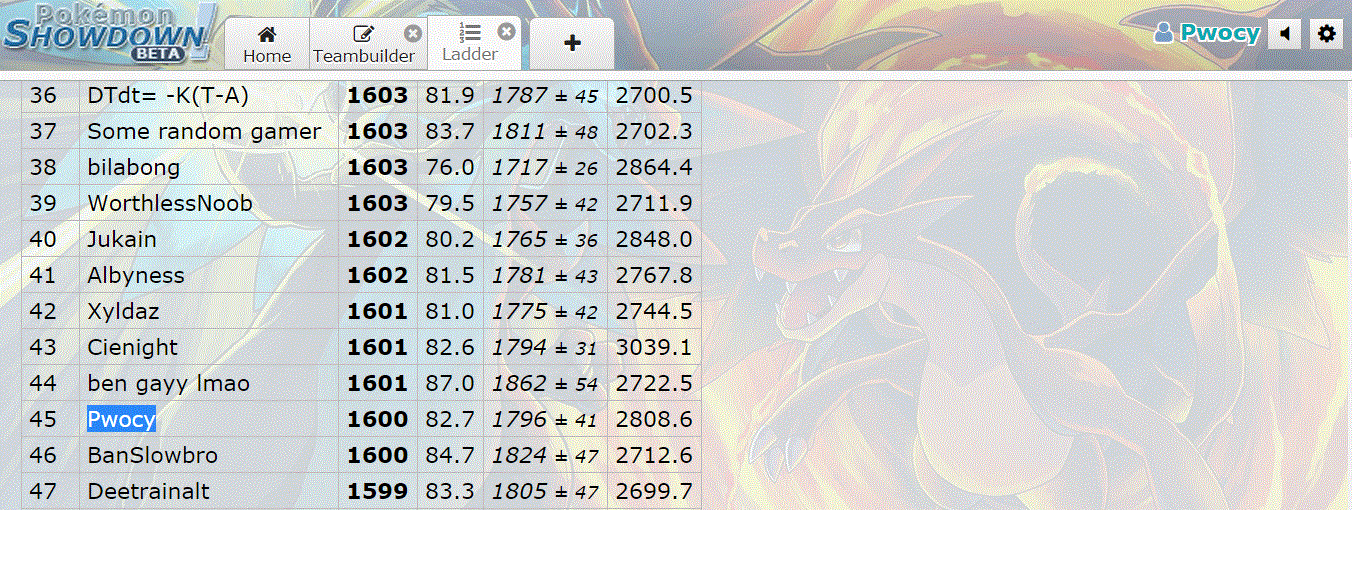Click the house icon on Home tab
The width and height of the screenshot is (1366, 574).
pos(267,33)
